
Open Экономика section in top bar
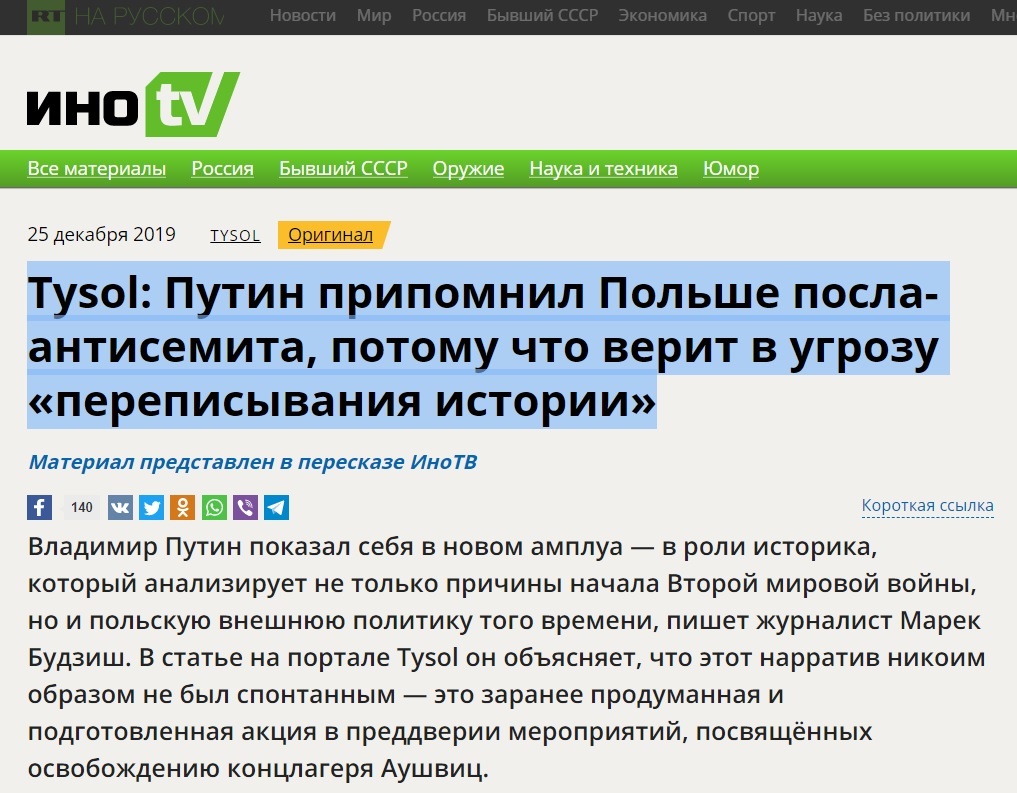click(662, 16)
